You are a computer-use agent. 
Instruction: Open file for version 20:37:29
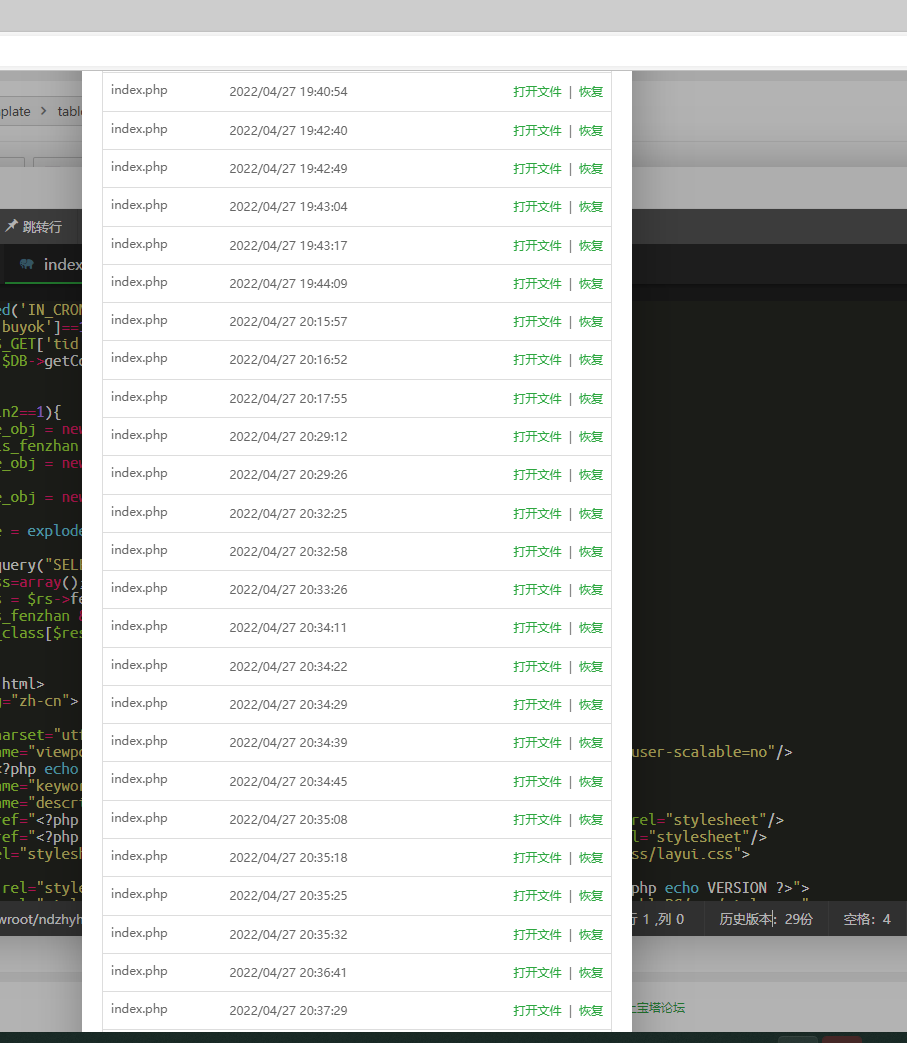point(537,1011)
